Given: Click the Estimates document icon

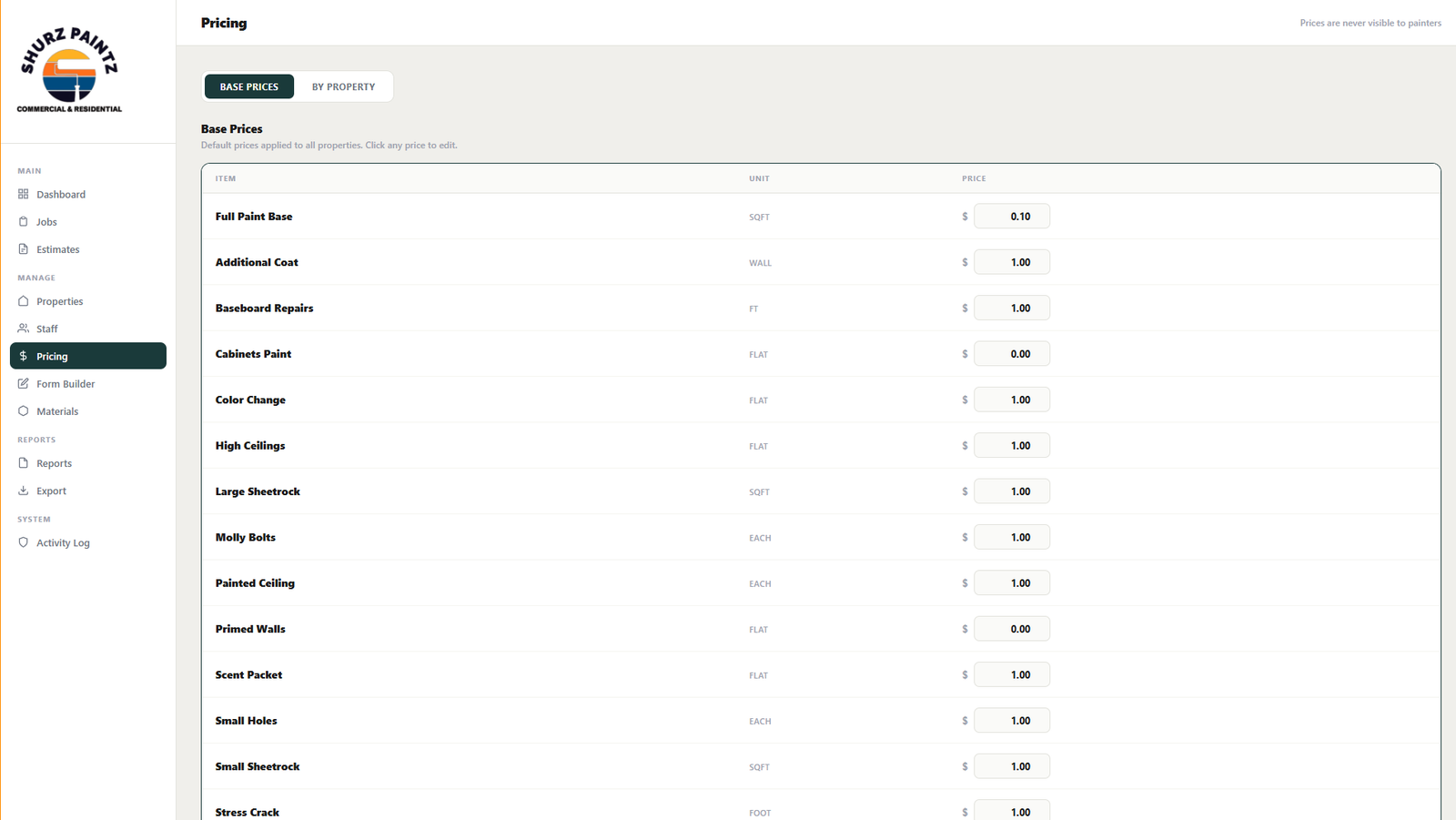Looking at the screenshot, I should tap(24, 248).
